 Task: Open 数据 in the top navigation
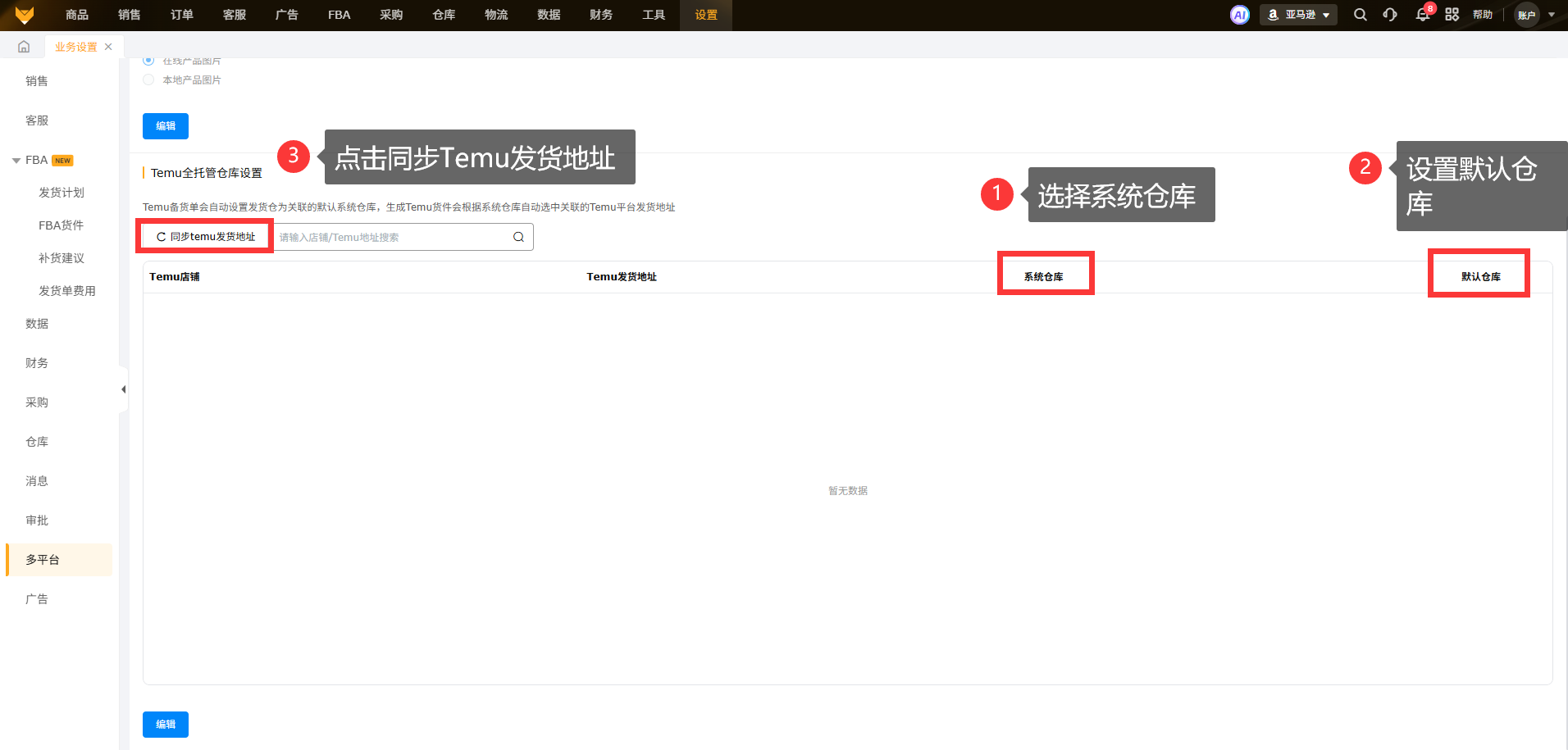pyautogui.click(x=549, y=15)
